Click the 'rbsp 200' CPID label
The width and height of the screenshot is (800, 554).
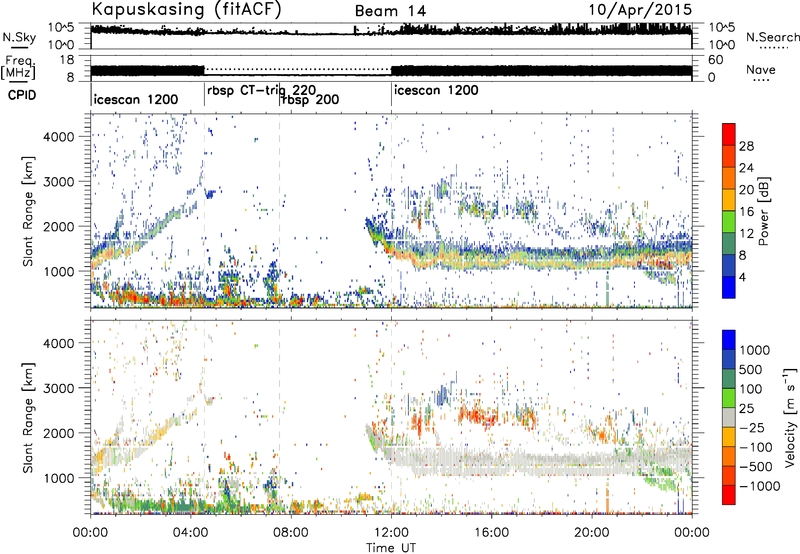click(x=311, y=100)
